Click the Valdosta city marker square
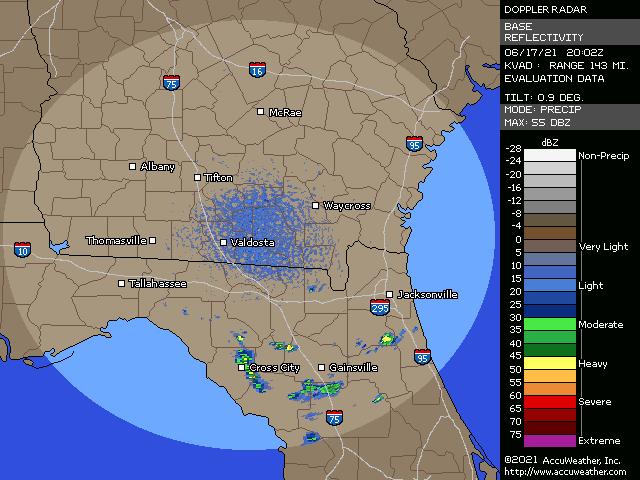This screenshot has width=640, height=480. click(223, 243)
